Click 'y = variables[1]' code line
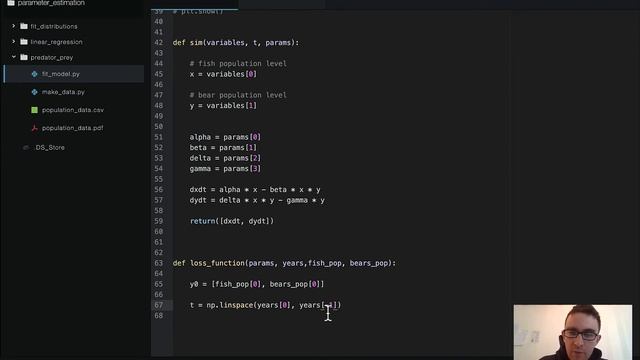This screenshot has height=360, width=640. click(223, 105)
